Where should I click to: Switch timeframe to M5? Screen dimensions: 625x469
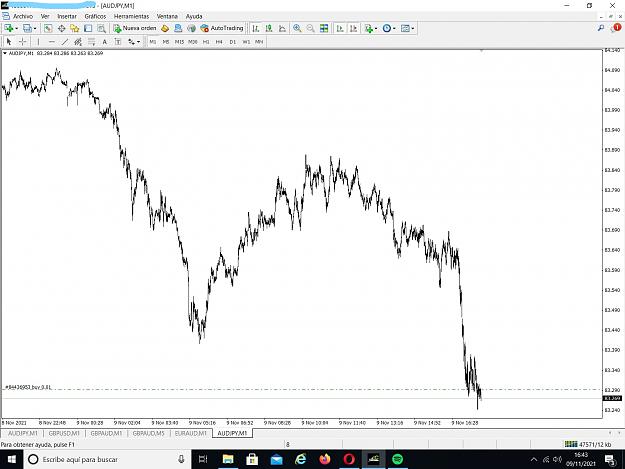pos(166,41)
